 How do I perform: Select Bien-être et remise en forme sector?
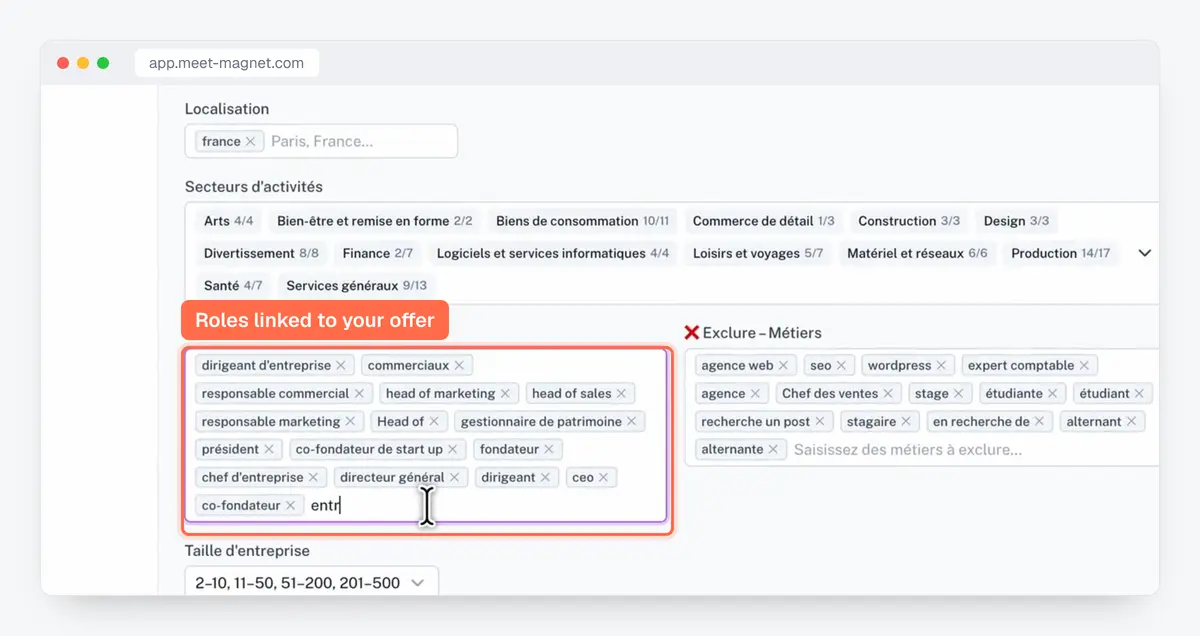(375, 221)
